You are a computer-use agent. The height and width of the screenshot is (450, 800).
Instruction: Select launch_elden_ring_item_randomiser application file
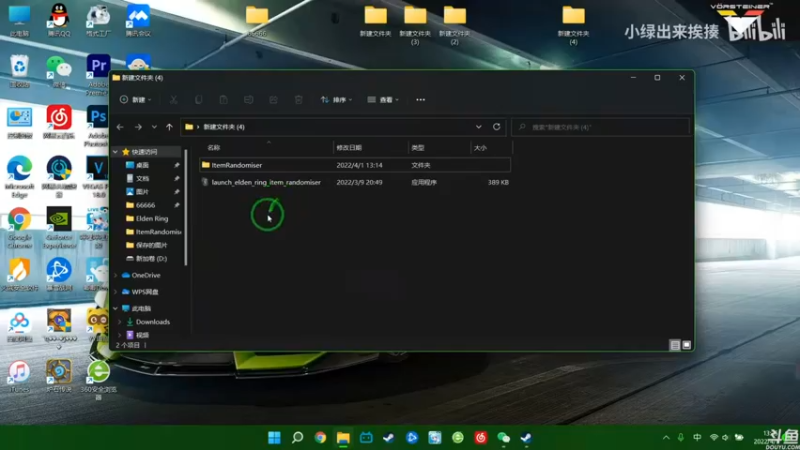coord(355,182)
